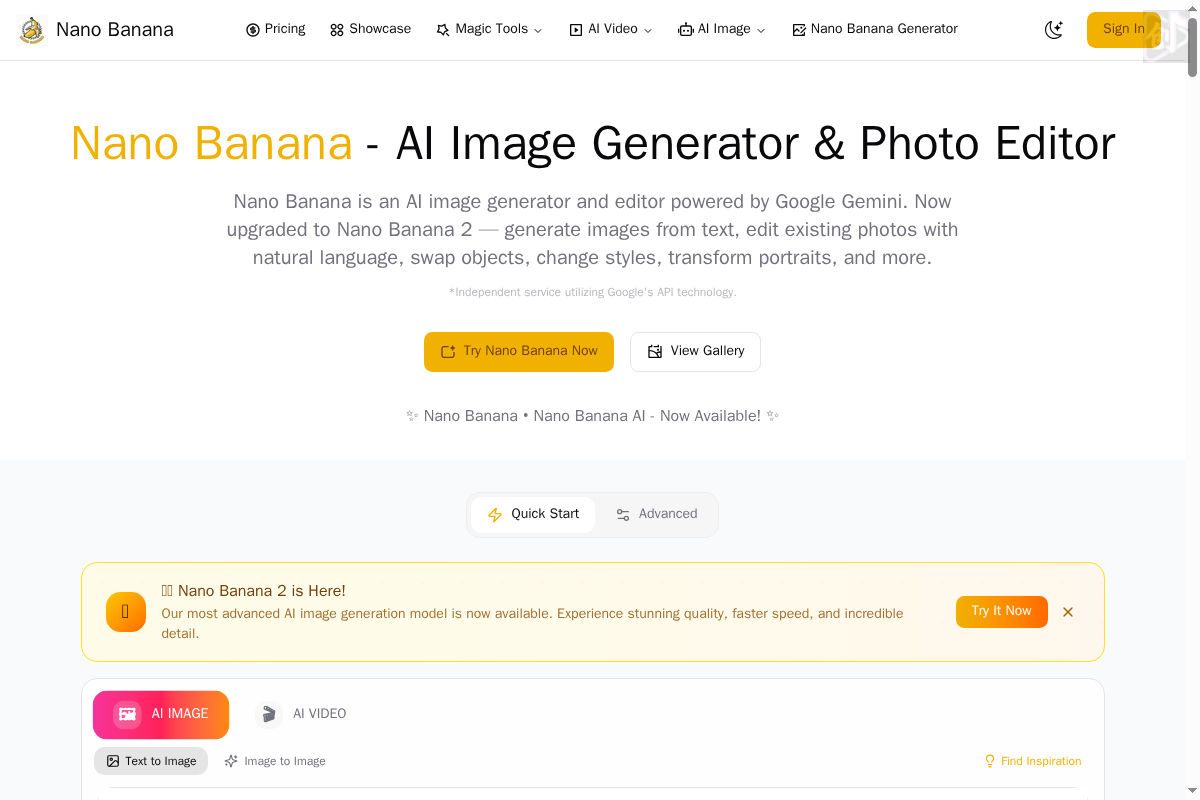
Task: Open Nano Banana Generator nav link
Action: tap(875, 30)
